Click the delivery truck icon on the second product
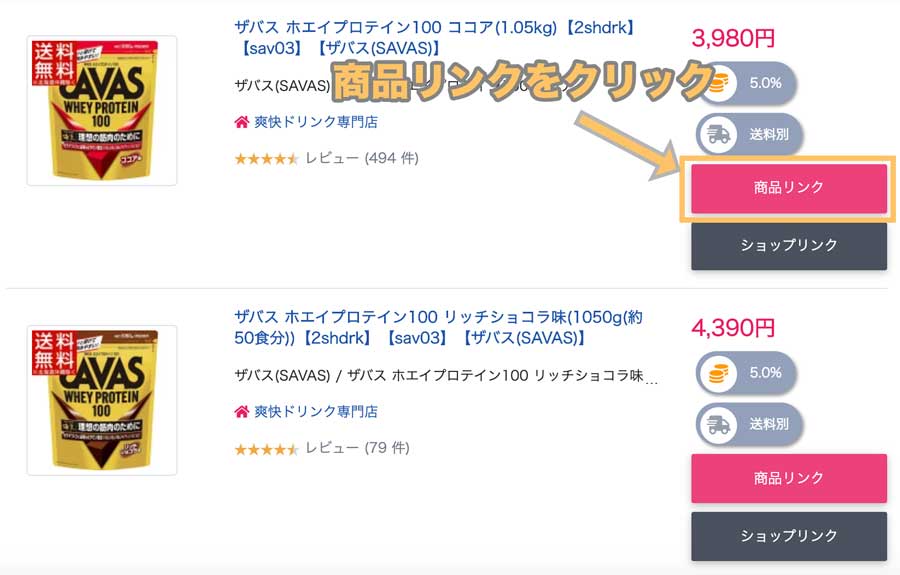The width and height of the screenshot is (900, 575). [718, 425]
